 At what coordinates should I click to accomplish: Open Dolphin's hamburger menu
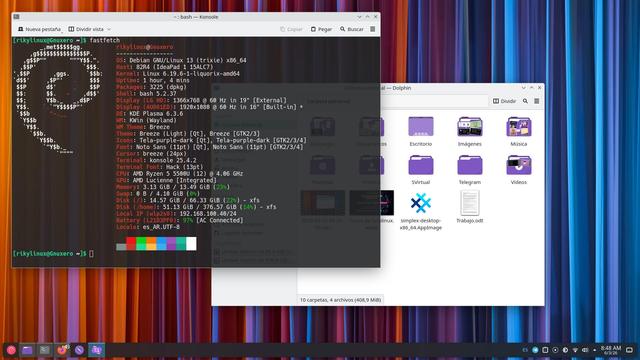point(537,101)
